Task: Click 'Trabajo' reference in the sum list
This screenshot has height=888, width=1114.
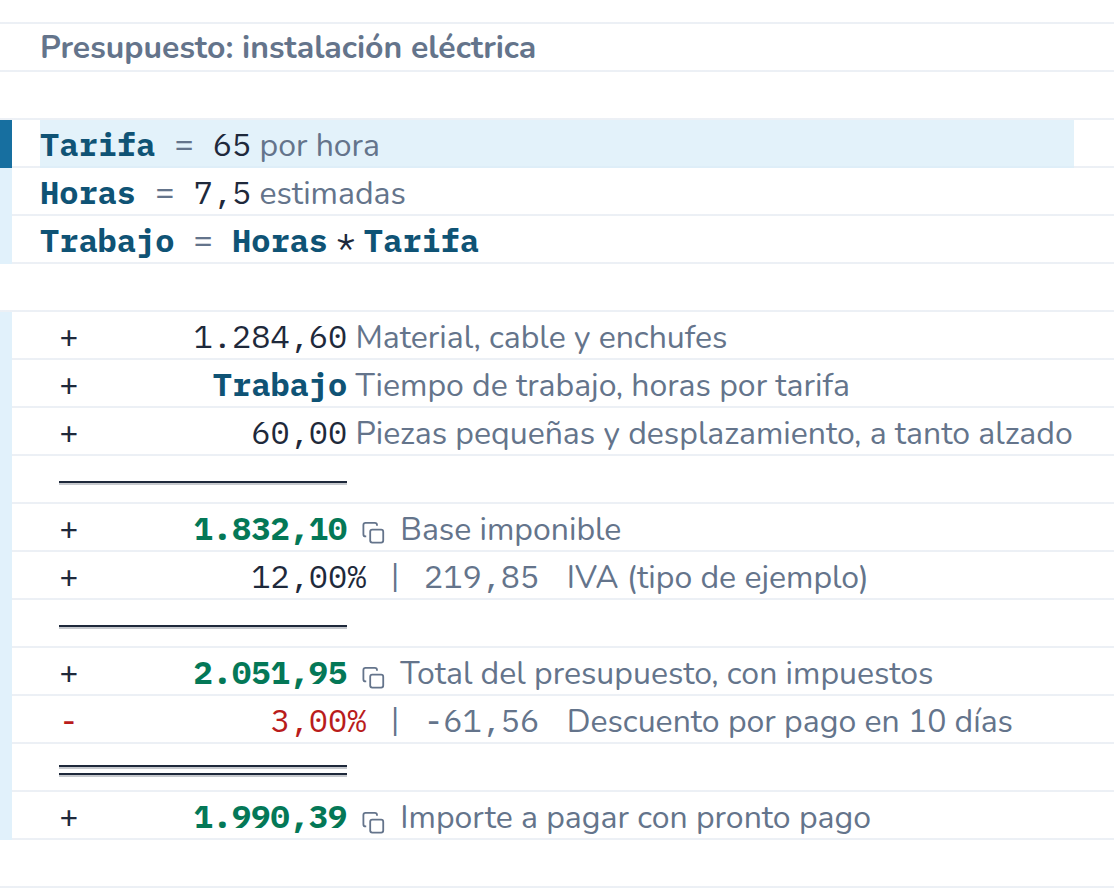Action: (x=280, y=385)
